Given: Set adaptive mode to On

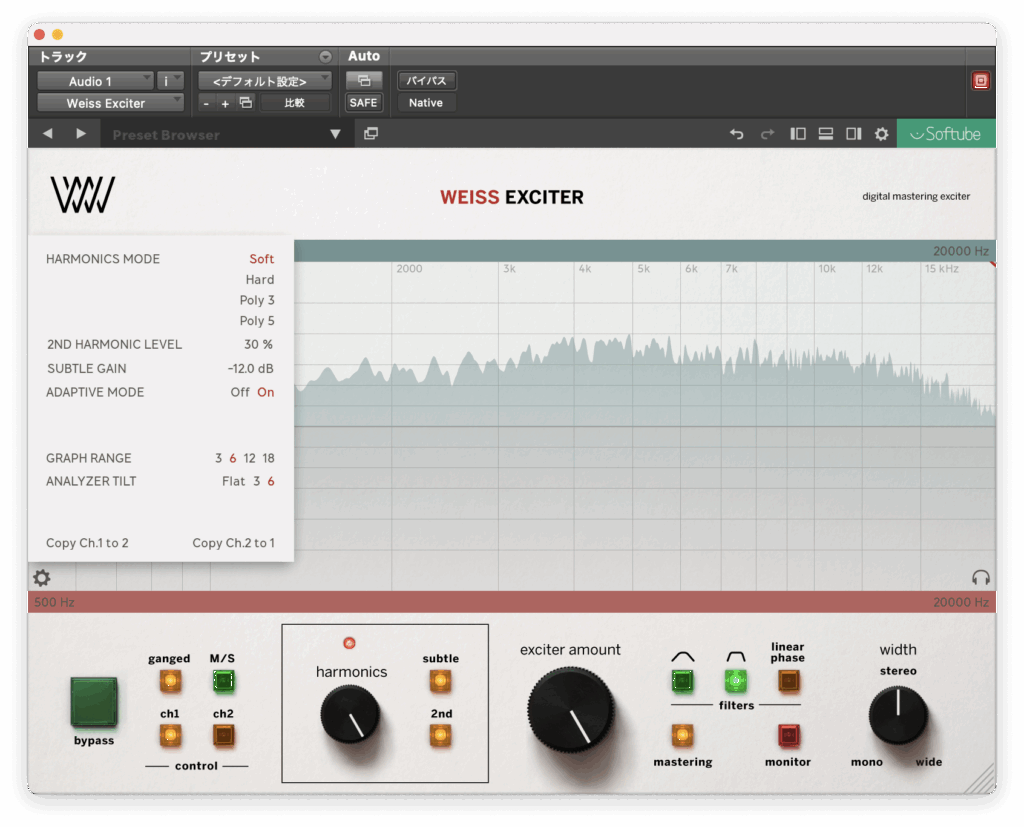Looking at the screenshot, I should point(266,392).
